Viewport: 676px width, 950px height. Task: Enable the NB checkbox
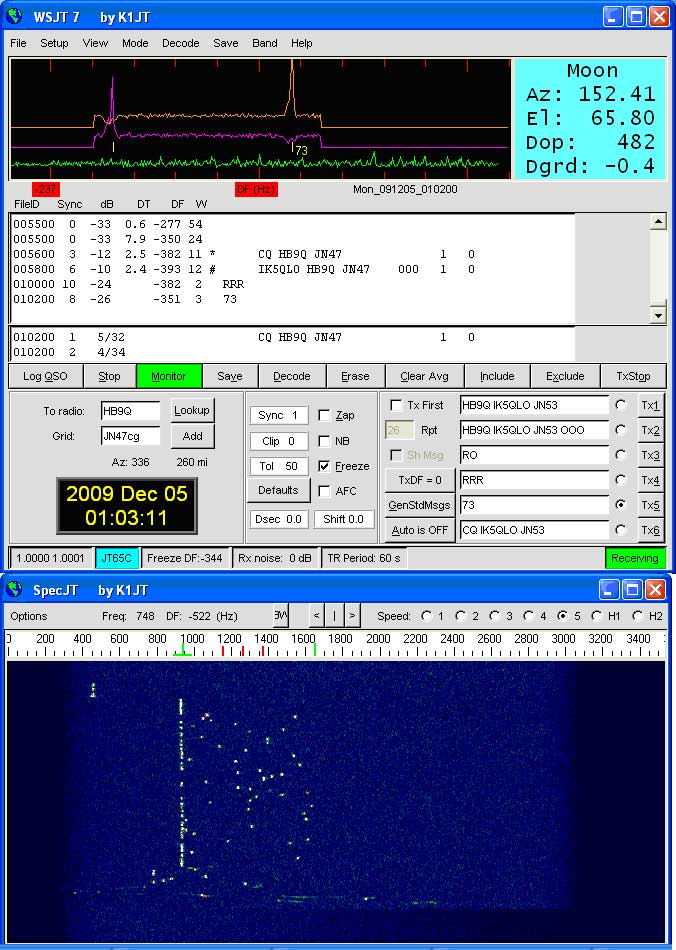(325, 441)
